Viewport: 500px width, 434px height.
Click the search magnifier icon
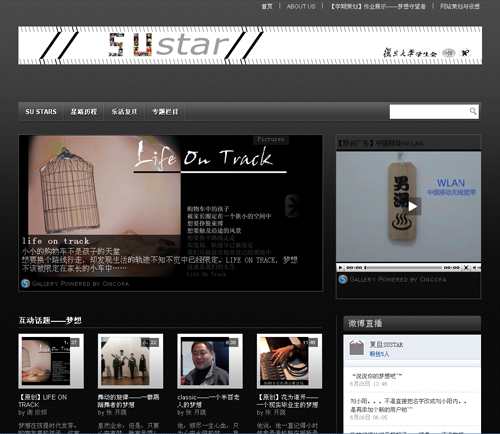point(473,111)
